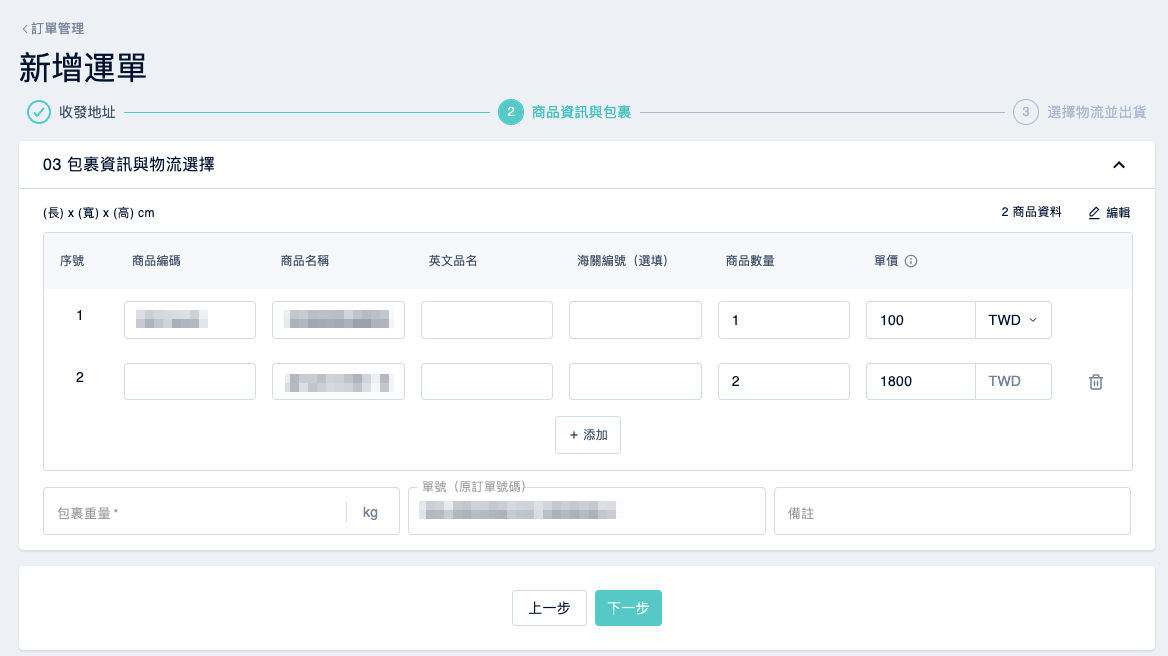Viewport: 1168px width, 656px height.
Task: Click disabled TWD currency in row 2
Action: pyautogui.click(x=1013, y=381)
